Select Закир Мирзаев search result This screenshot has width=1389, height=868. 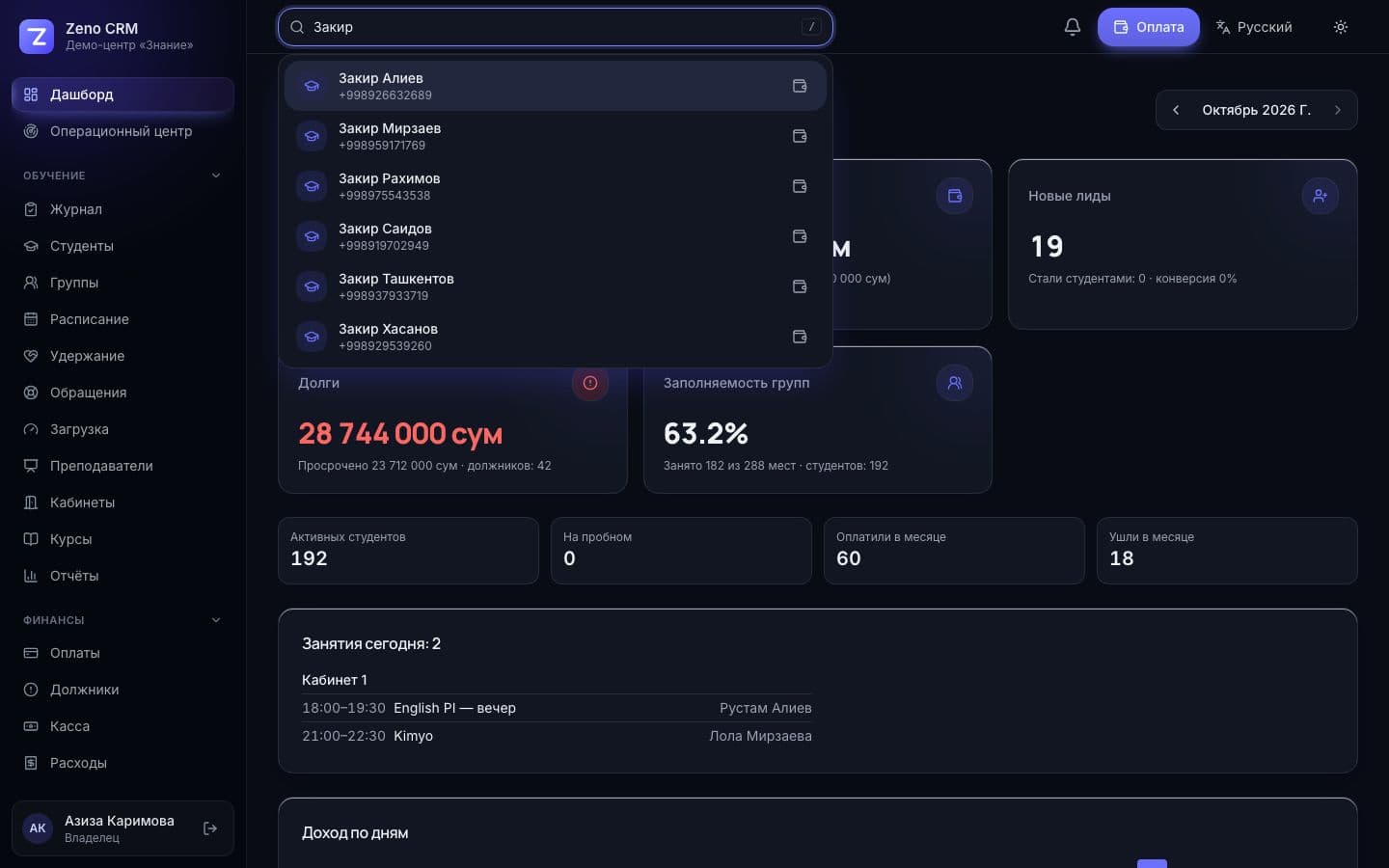point(556,136)
